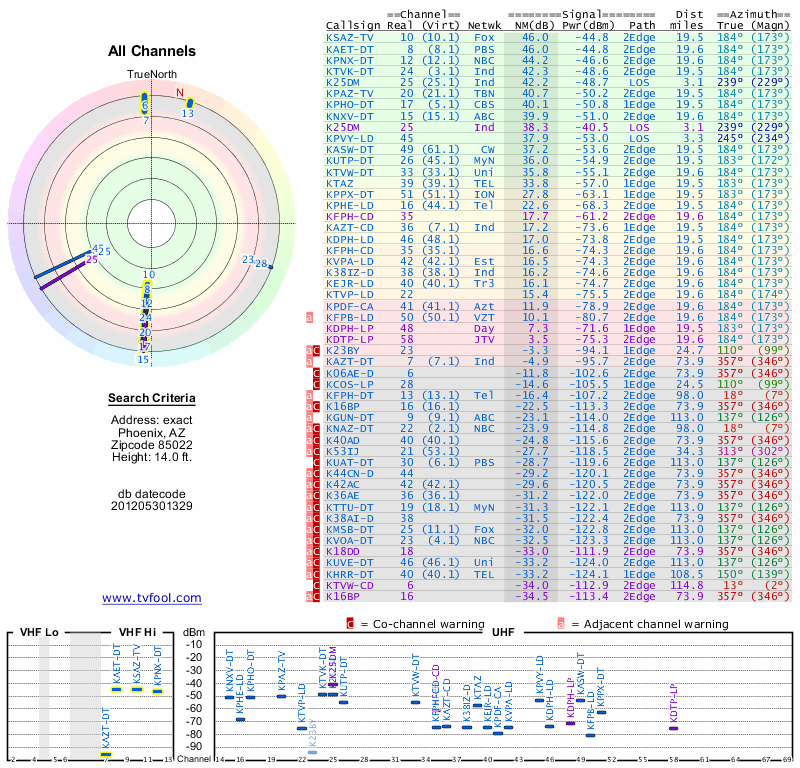Click the Co-channel warning legend text
The image size is (800, 768).
pyautogui.click(x=429, y=624)
